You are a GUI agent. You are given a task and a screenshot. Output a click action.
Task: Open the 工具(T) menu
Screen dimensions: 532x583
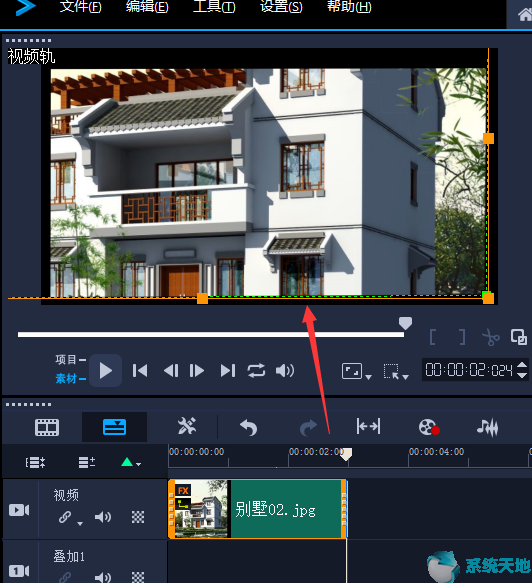[x=214, y=6]
